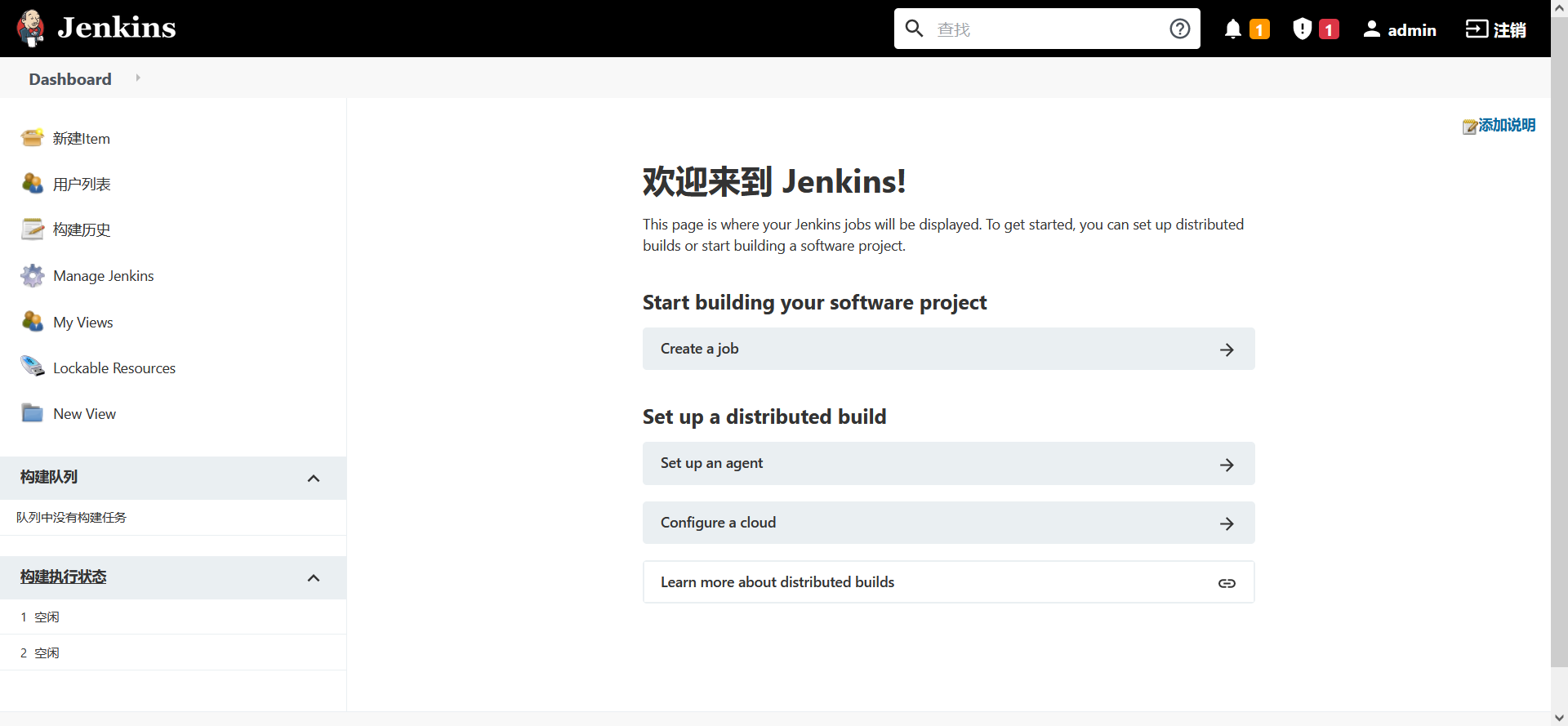1568x726 pixels.
Task: Go to Dashboard breadcrumb
Action: tap(70, 79)
